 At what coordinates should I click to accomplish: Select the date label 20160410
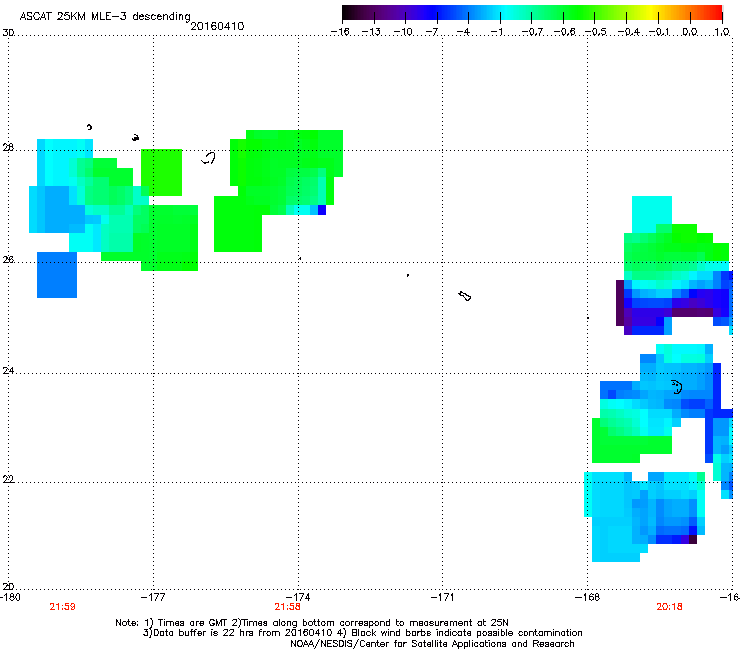click(217, 26)
